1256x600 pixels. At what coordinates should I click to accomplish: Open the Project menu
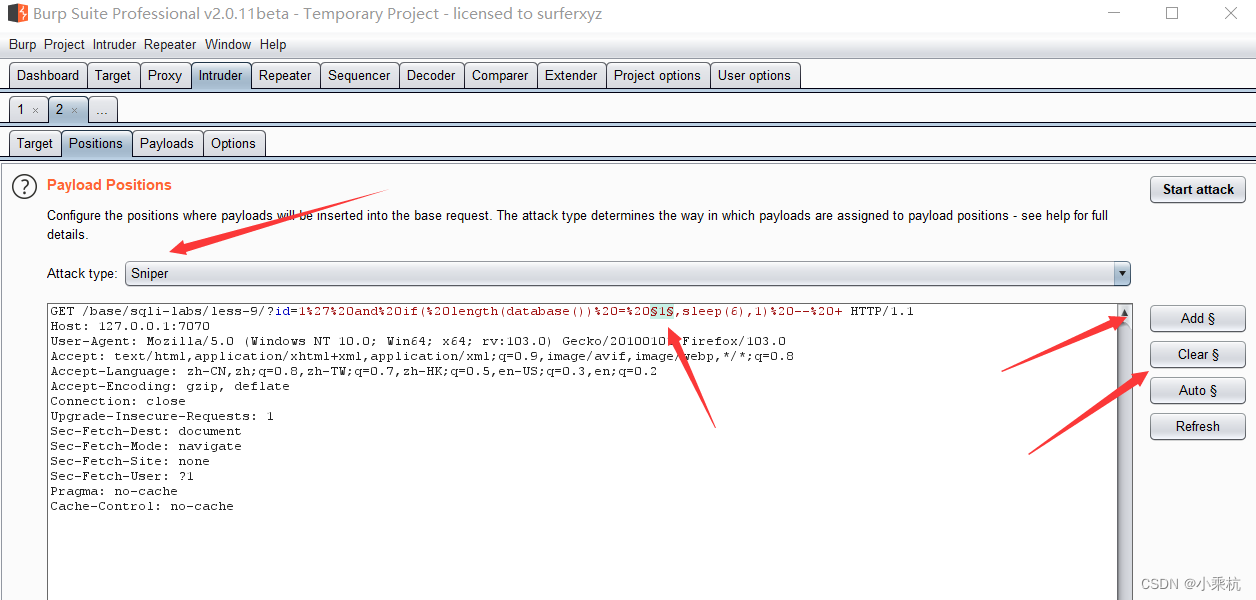[64, 44]
